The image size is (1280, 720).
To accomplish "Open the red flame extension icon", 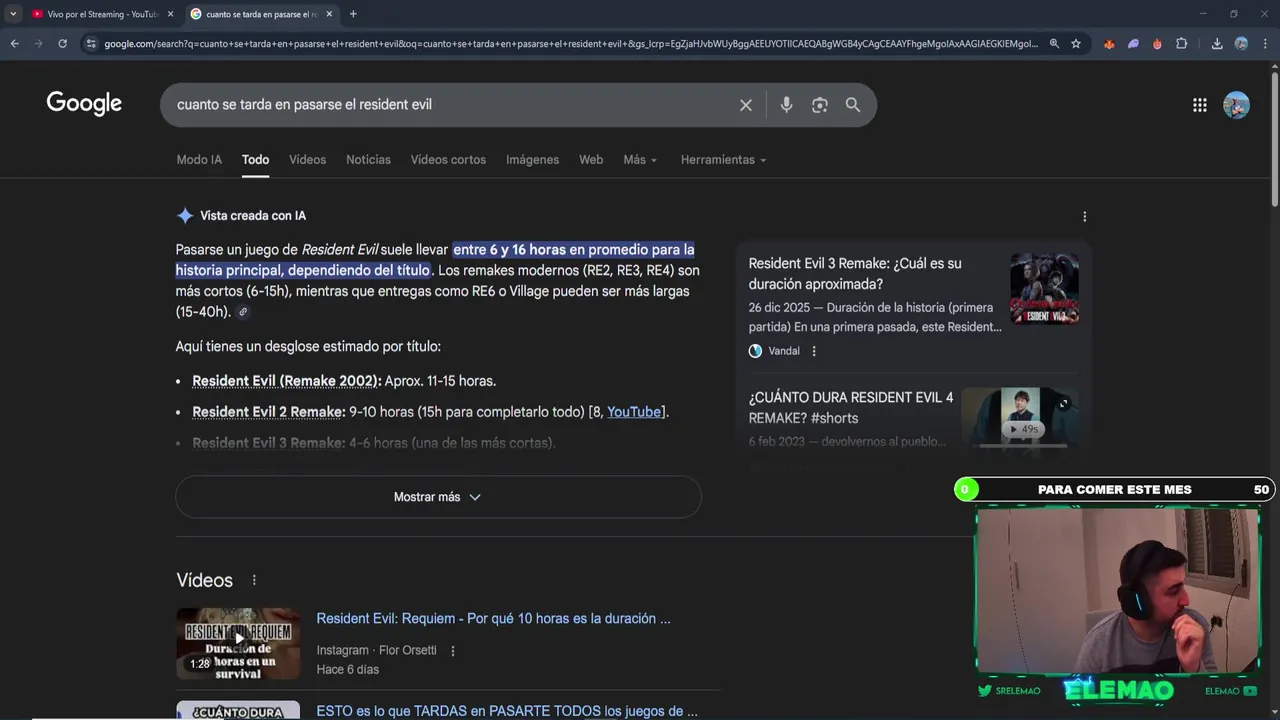I will (x=1157, y=44).
